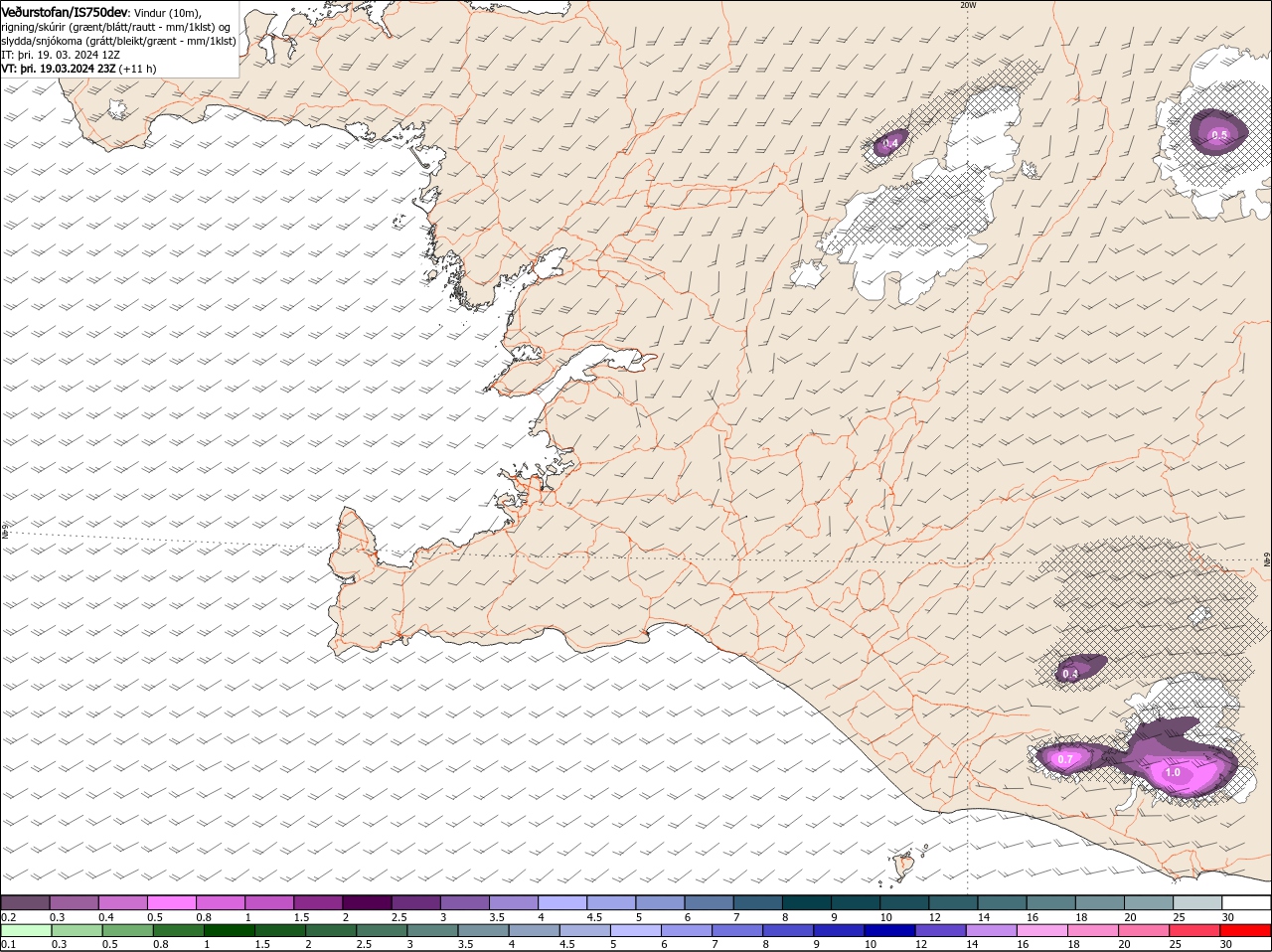Viewport: 1272px width, 952px height.
Task: Click the 'rigning/skúrir' legend description line
Action: 115,27
